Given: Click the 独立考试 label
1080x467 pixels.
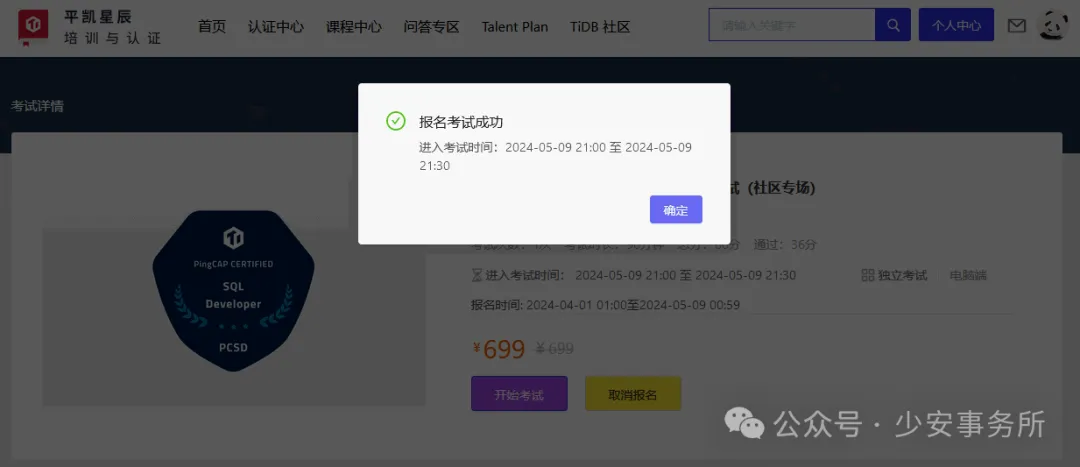Looking at the screenshot, I should click(x=902, y=276).
